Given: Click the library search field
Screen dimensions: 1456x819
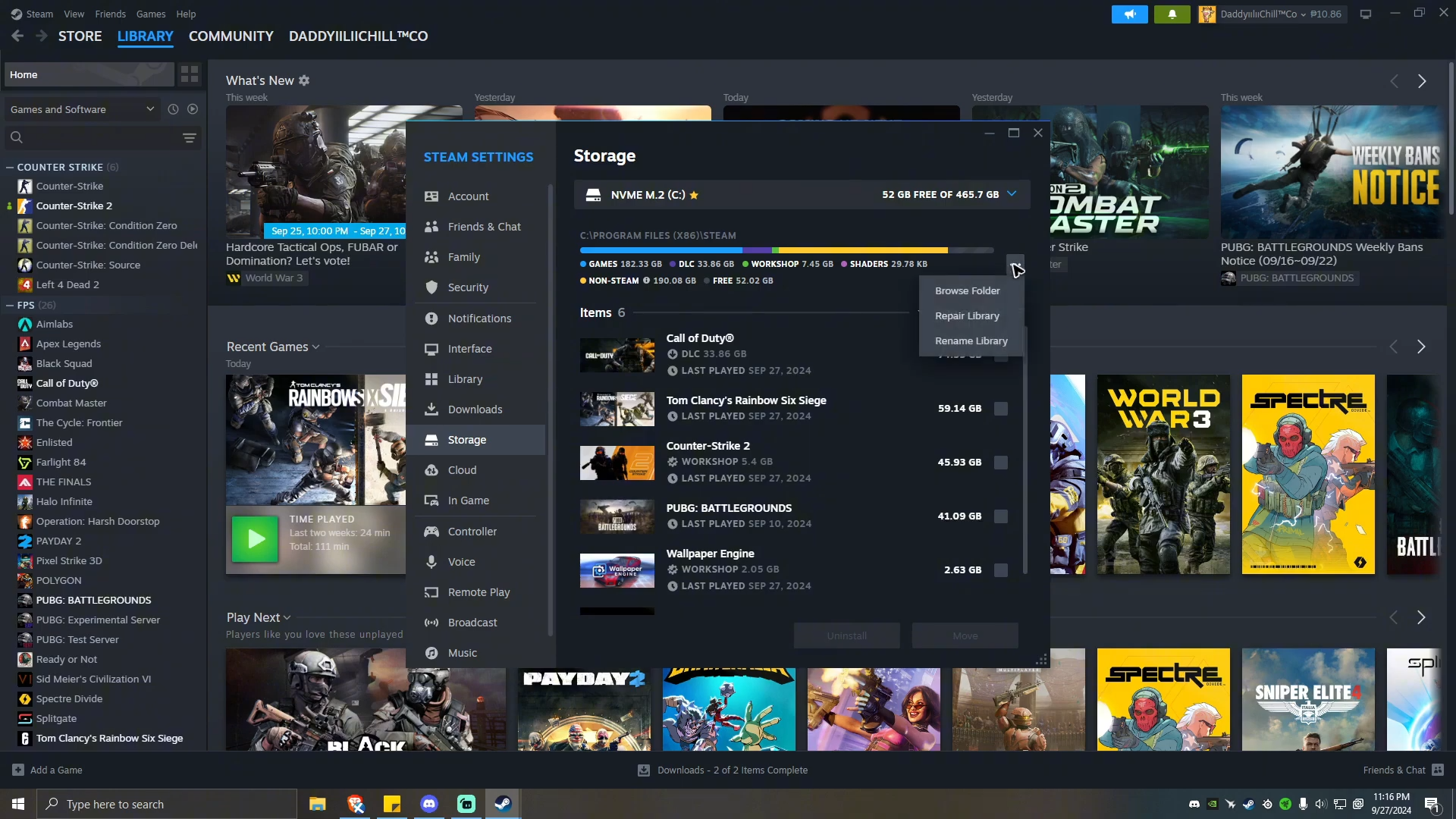Looking at the screenshot, I should (x=102, y=137).
